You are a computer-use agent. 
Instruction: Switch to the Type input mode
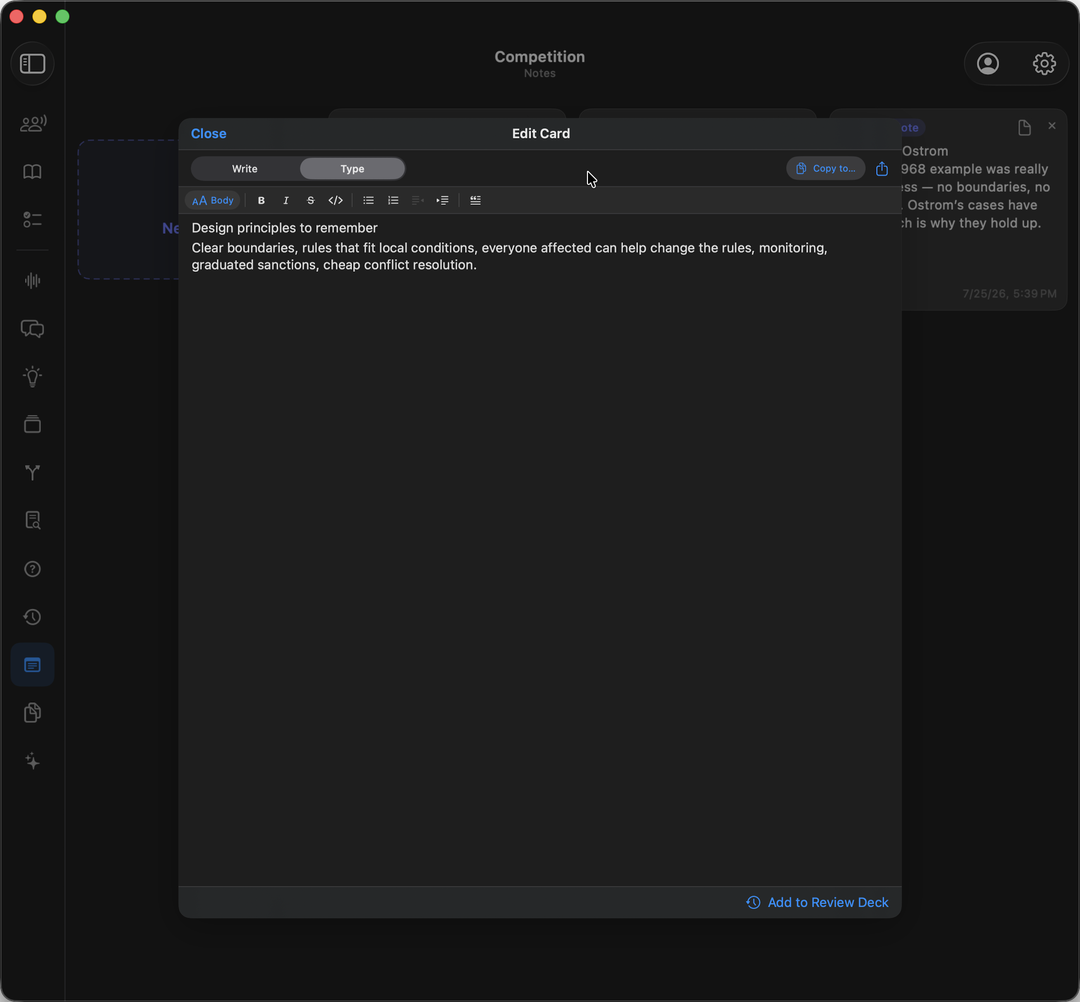(352, 169)
